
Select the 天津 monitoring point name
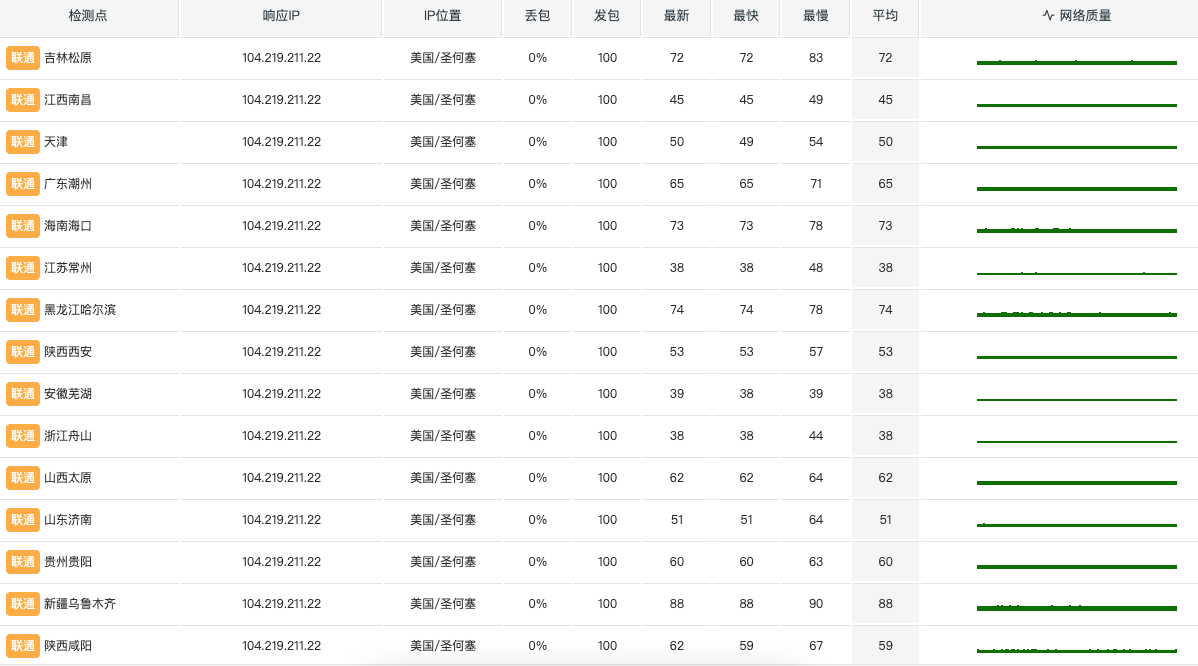[x=56, y=142]
